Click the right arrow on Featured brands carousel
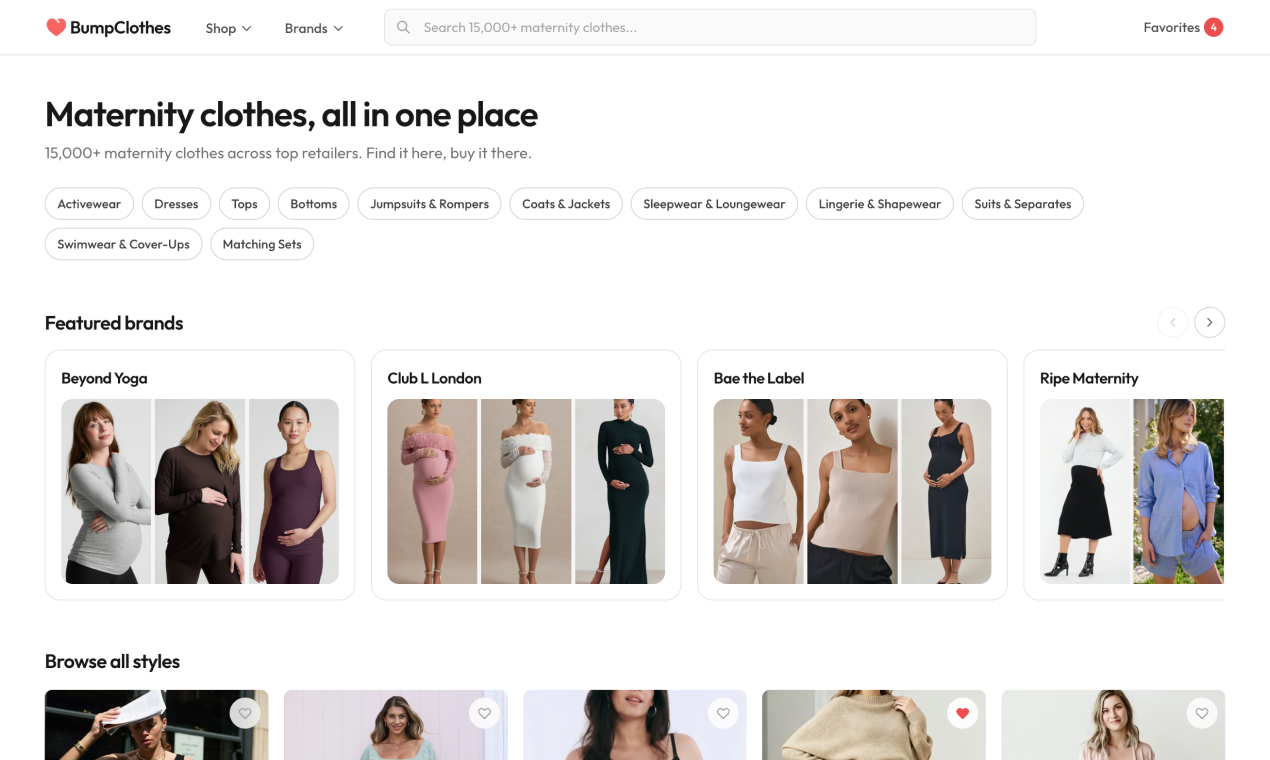 1209,322
